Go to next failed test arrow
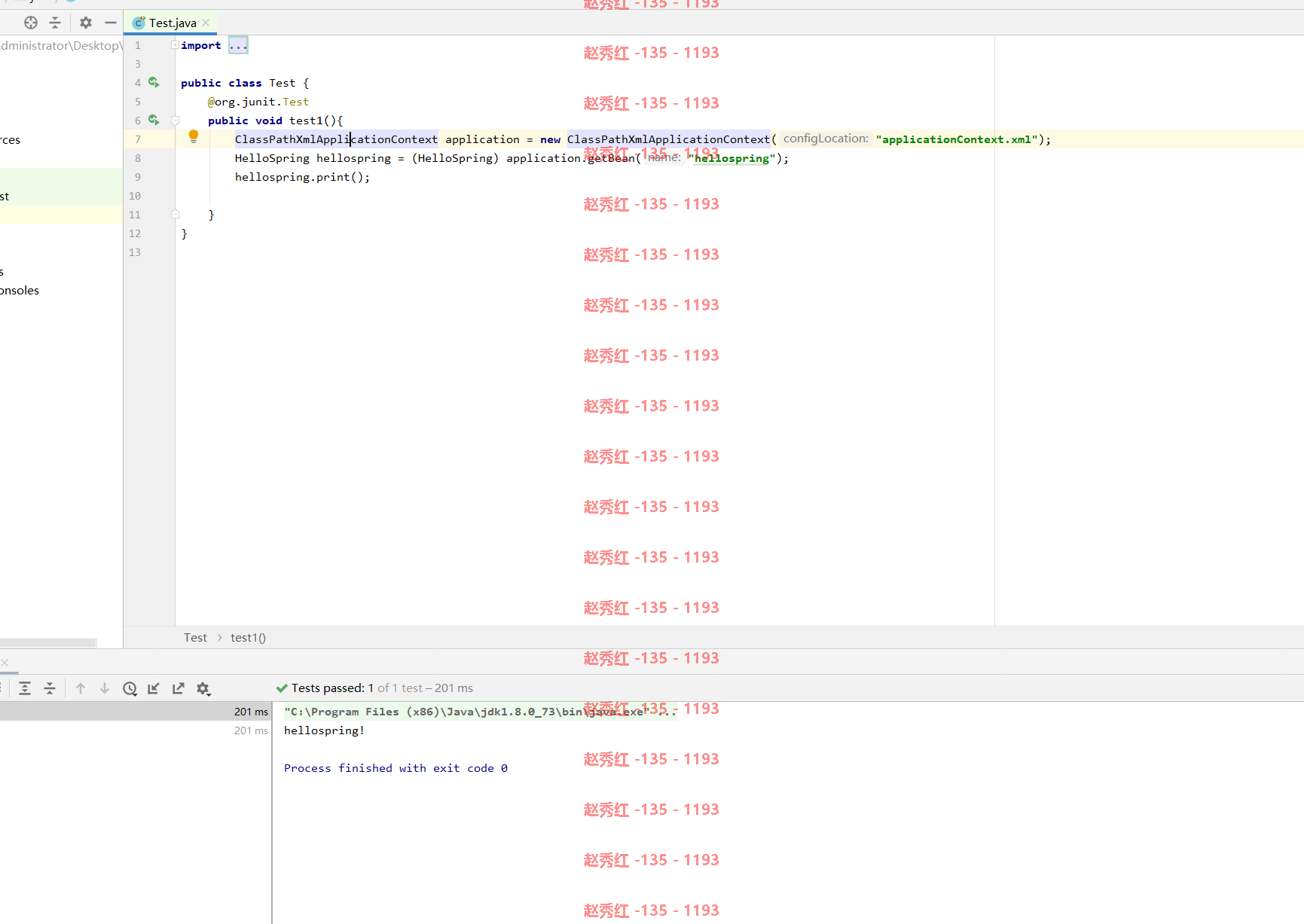1304x924 pixels. point(105,688)
